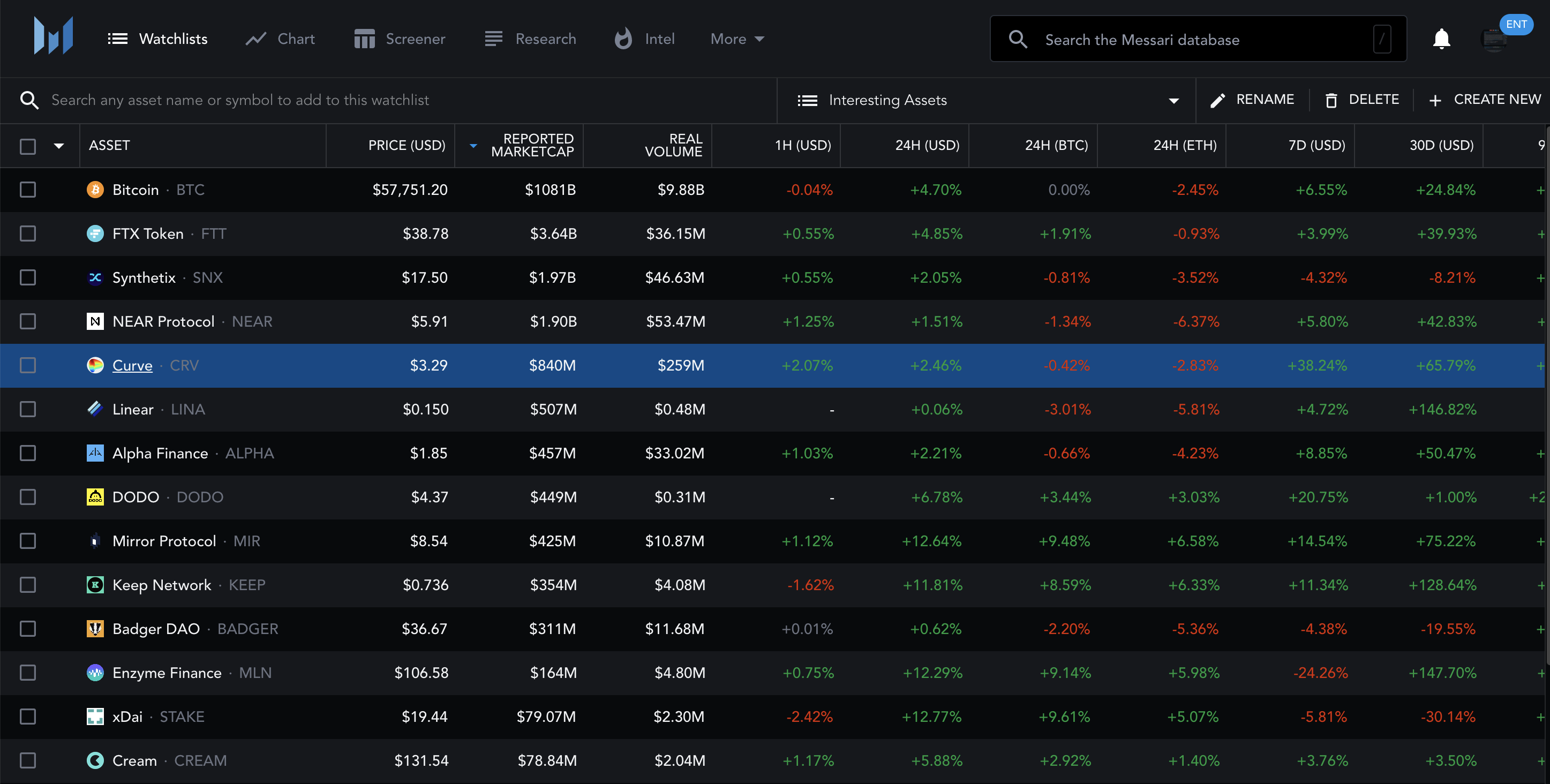Click the Alpha Finance logo icon

click(95, 453)
